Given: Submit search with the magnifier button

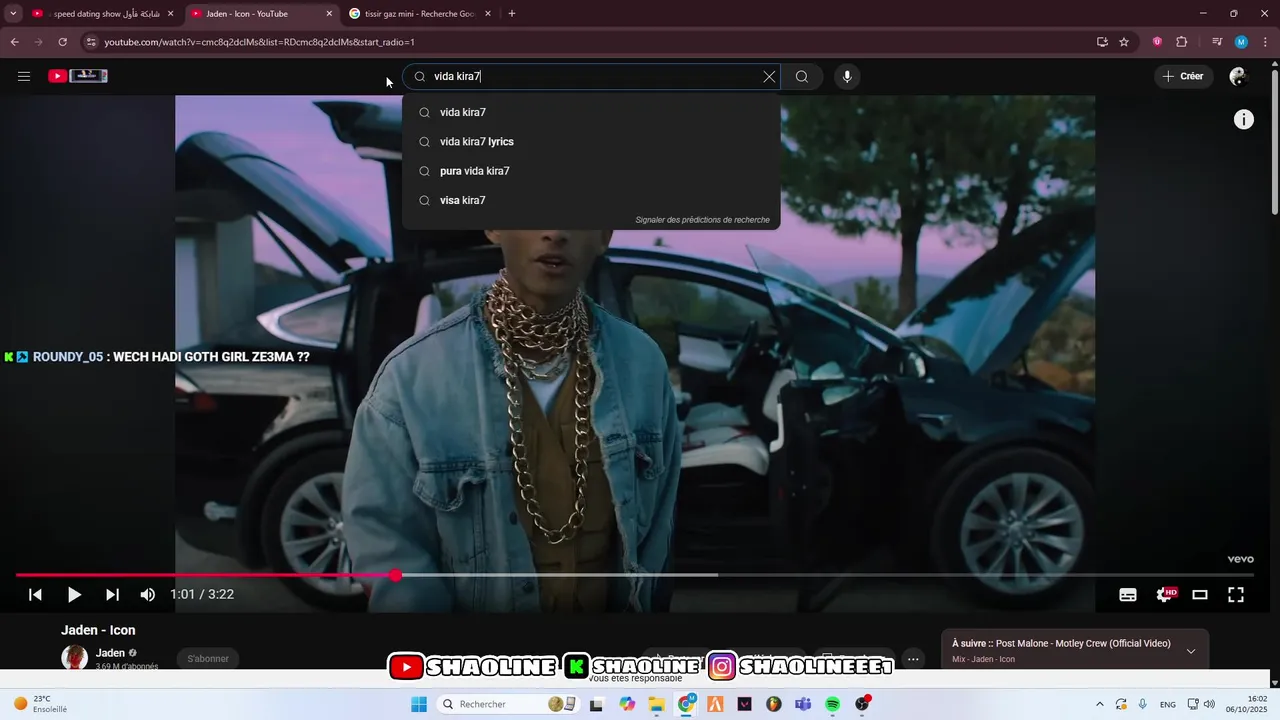Looking at the screenshot, I should click(x=802, y=77).
